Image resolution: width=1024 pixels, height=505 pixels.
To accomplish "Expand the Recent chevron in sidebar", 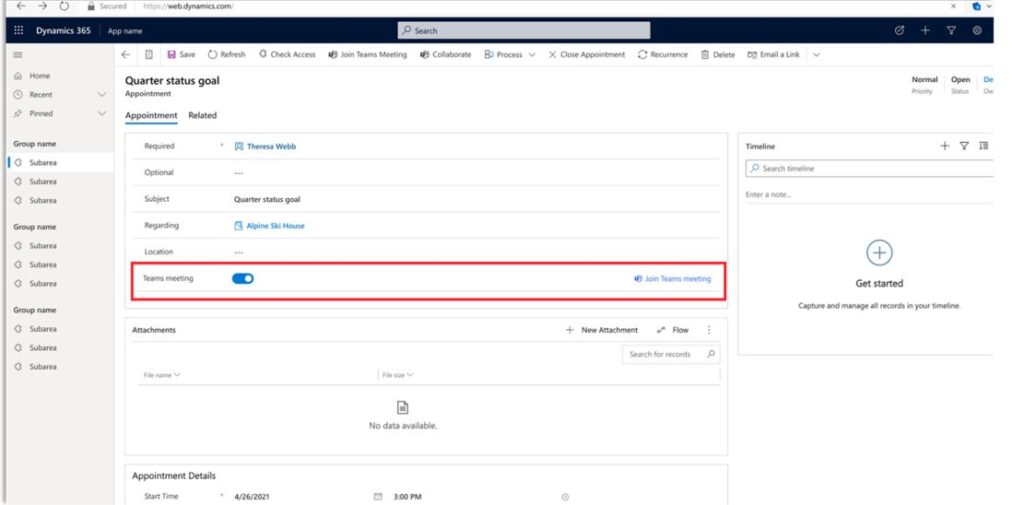I will tap(101, 95).
